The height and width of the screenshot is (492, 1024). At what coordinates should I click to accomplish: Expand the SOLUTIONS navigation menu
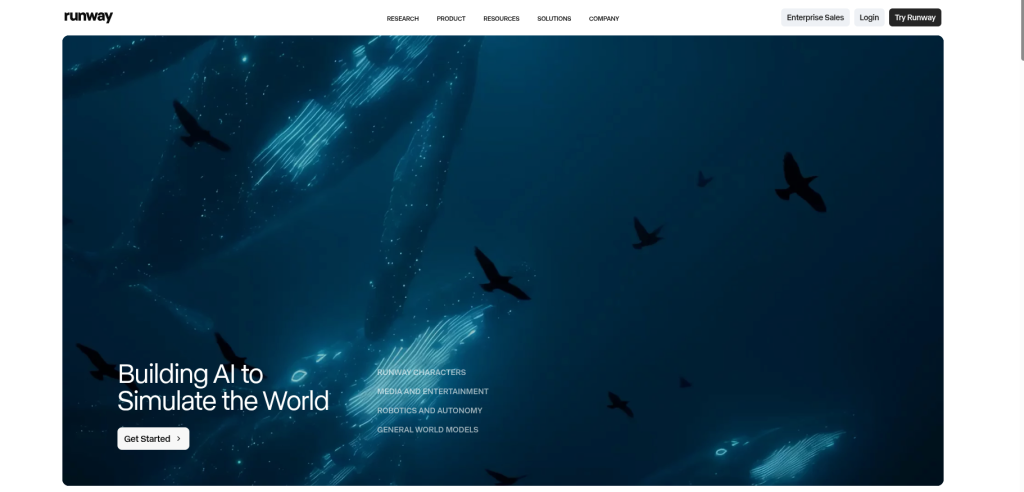tap(554, 19)
